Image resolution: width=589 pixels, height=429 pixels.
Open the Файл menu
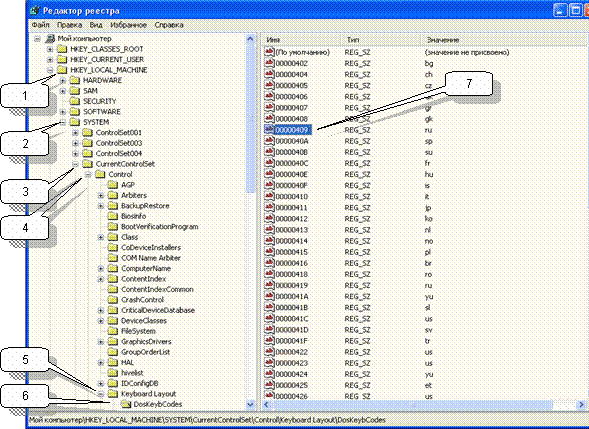(41, 25)
